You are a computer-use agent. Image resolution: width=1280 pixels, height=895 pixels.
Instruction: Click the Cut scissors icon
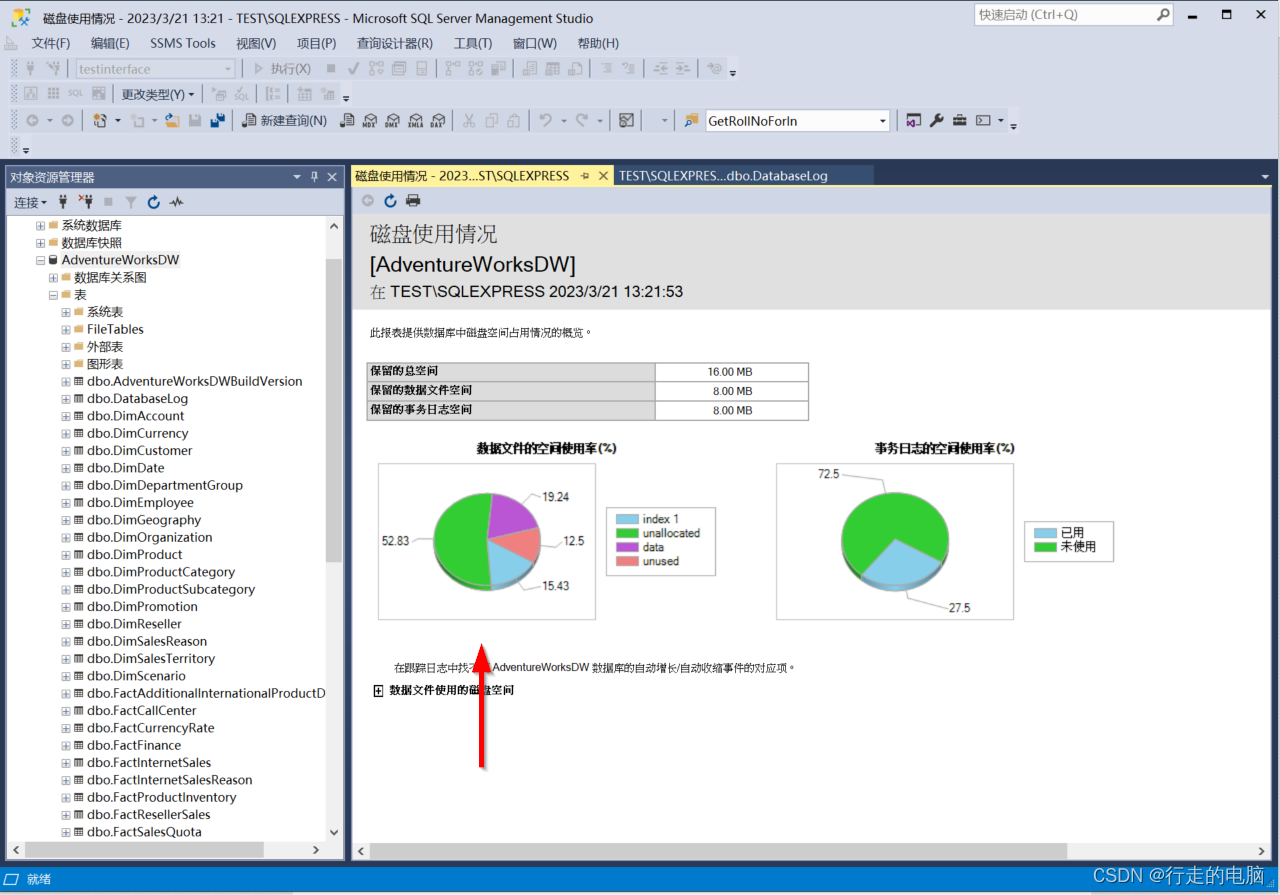pos(468,121)
